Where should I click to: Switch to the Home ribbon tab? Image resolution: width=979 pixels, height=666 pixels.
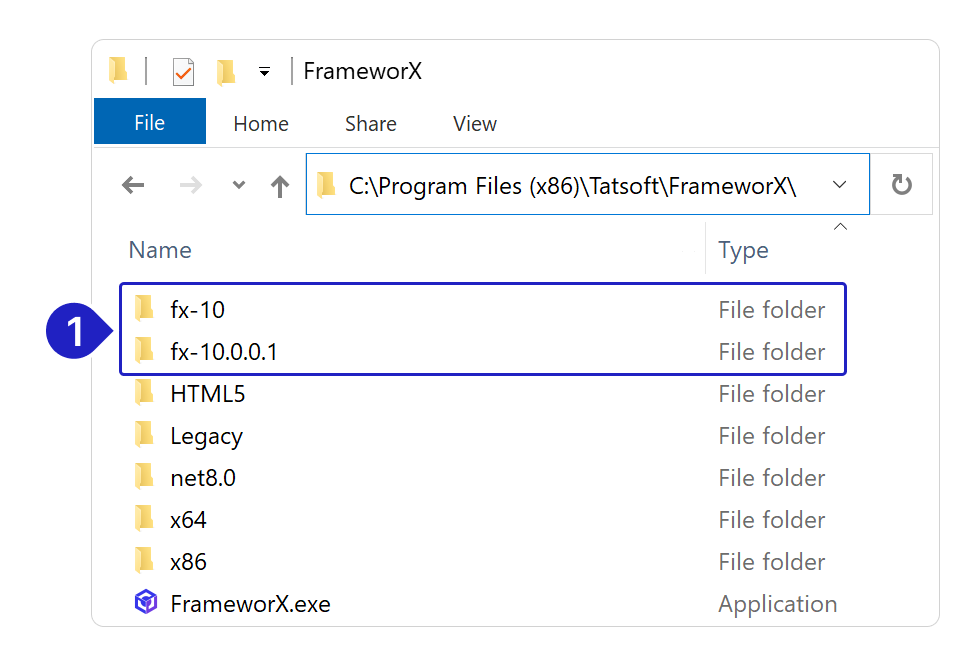pyautogui.click(x=261, y=124)
